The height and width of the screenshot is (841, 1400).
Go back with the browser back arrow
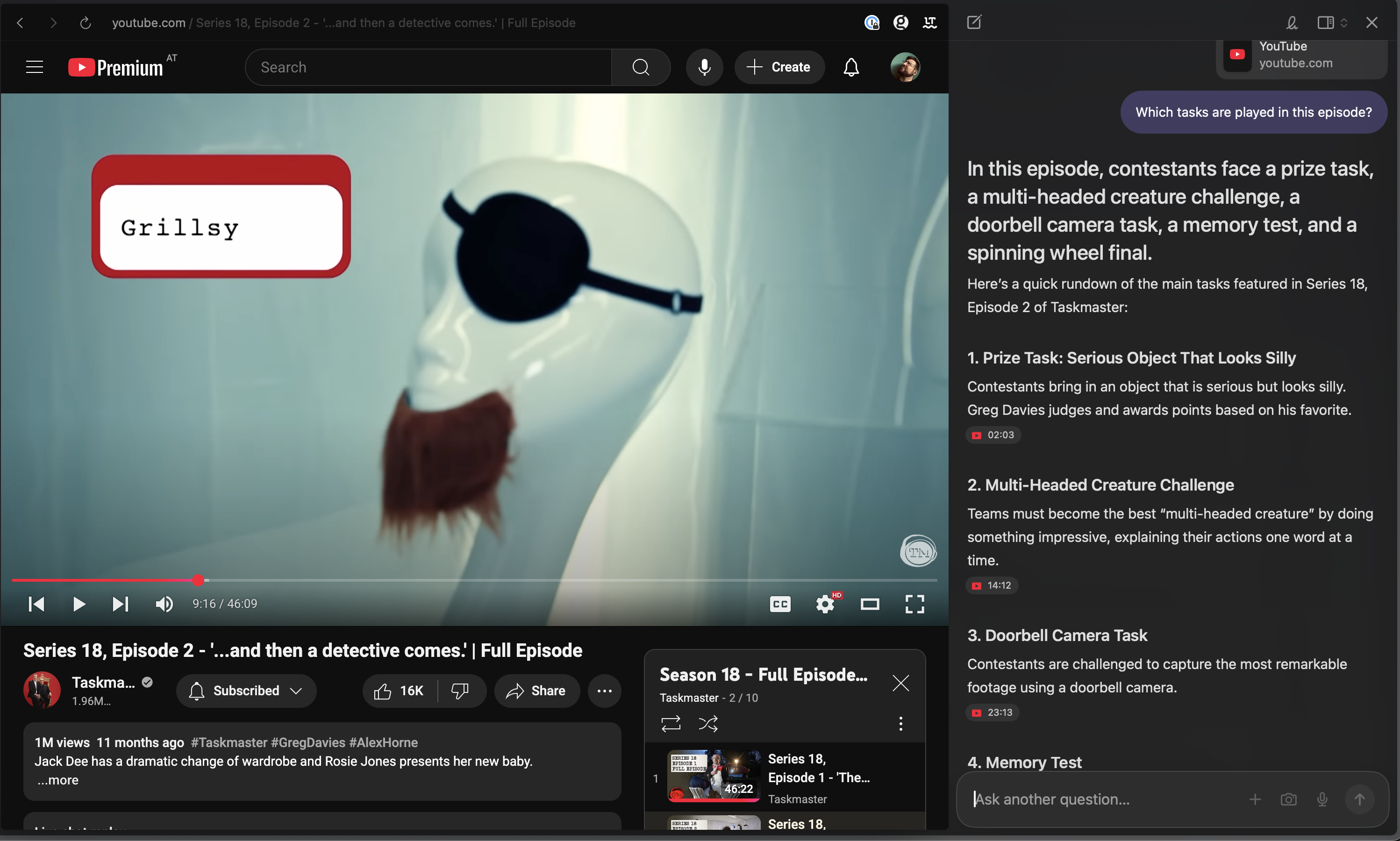pos(21,23)
